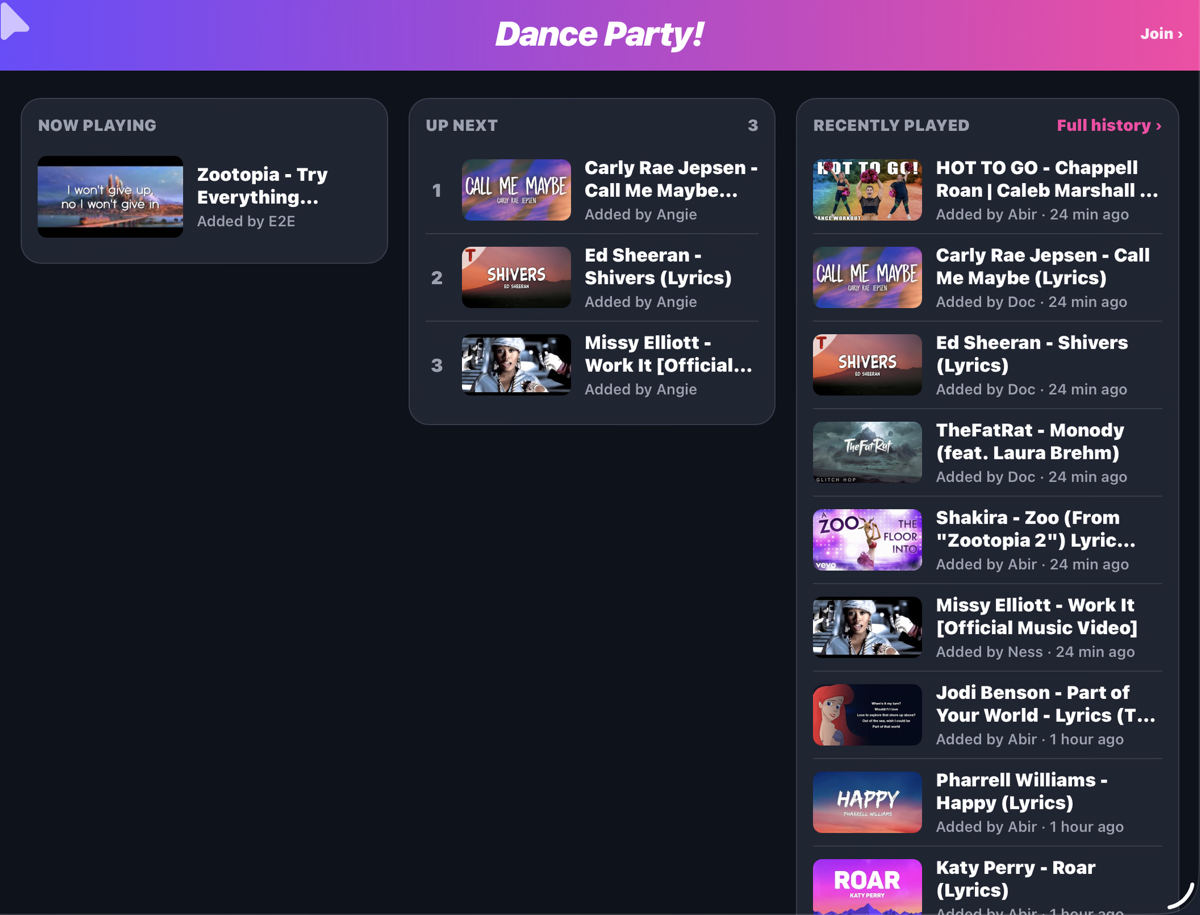The width and height of the screenshot is (1200, 915).
Task: Select Missy Elliott title in Recently Played
Action: tap(1037, 616)
